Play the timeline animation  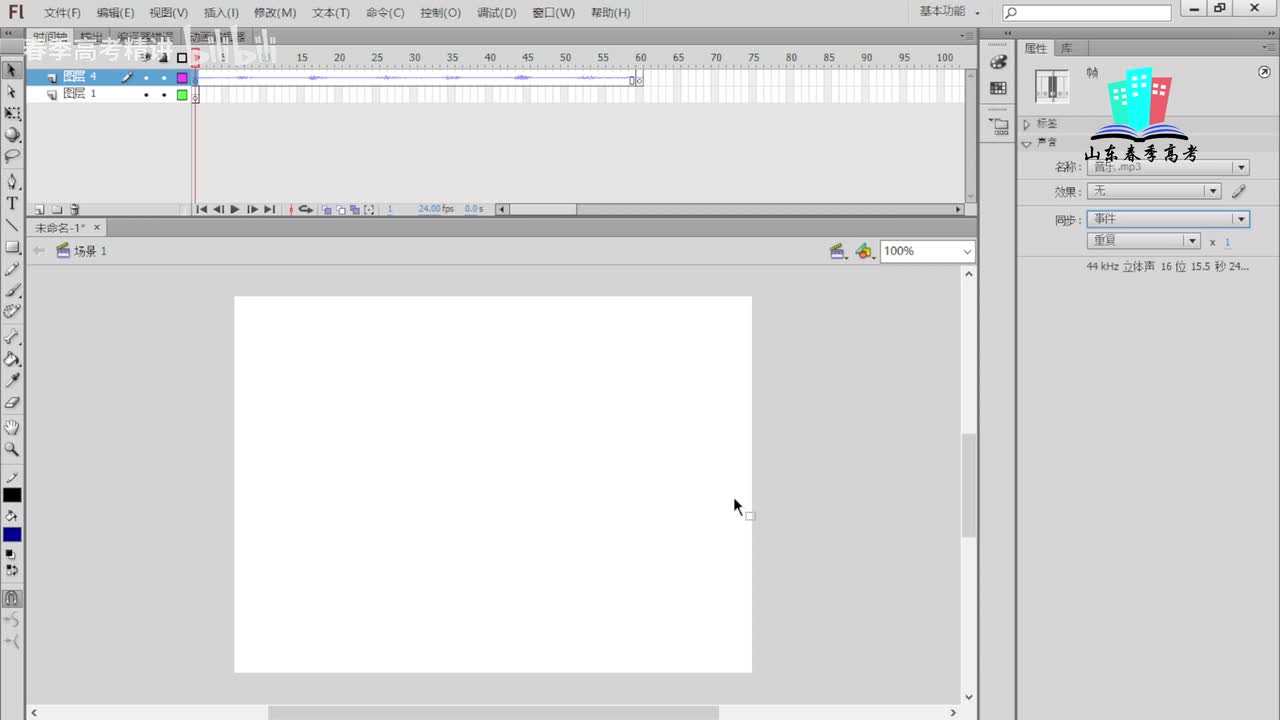click(235, 210)
